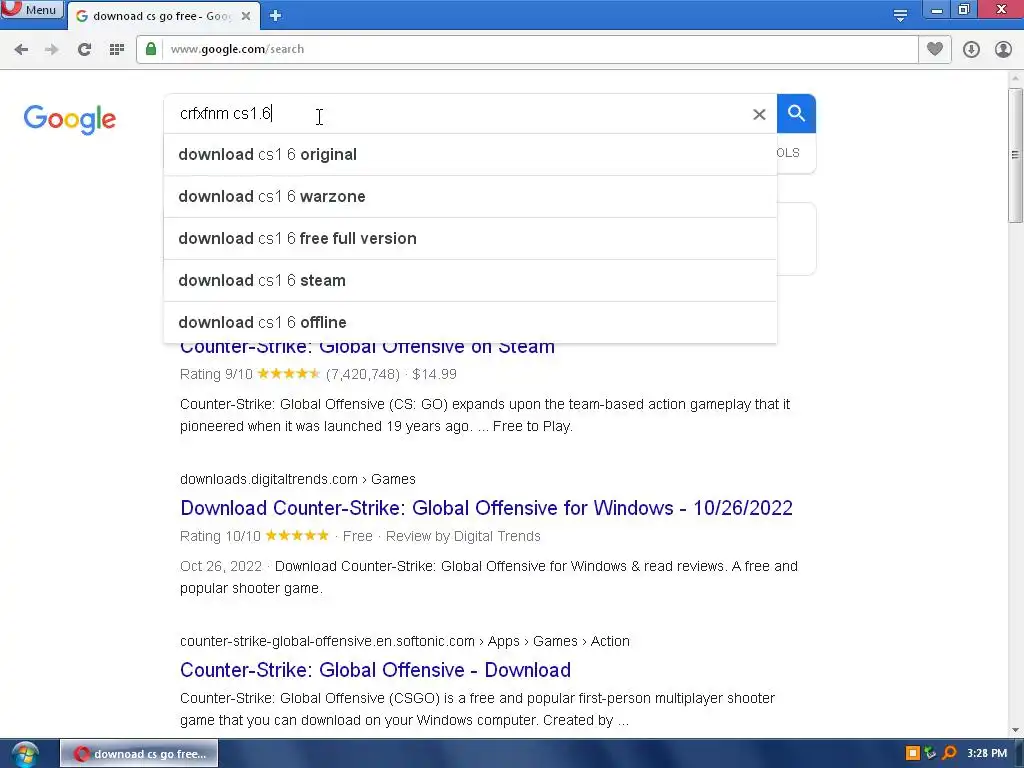
Task: Click the page vertical scrollbar thumb
Action: (1015, 155)
